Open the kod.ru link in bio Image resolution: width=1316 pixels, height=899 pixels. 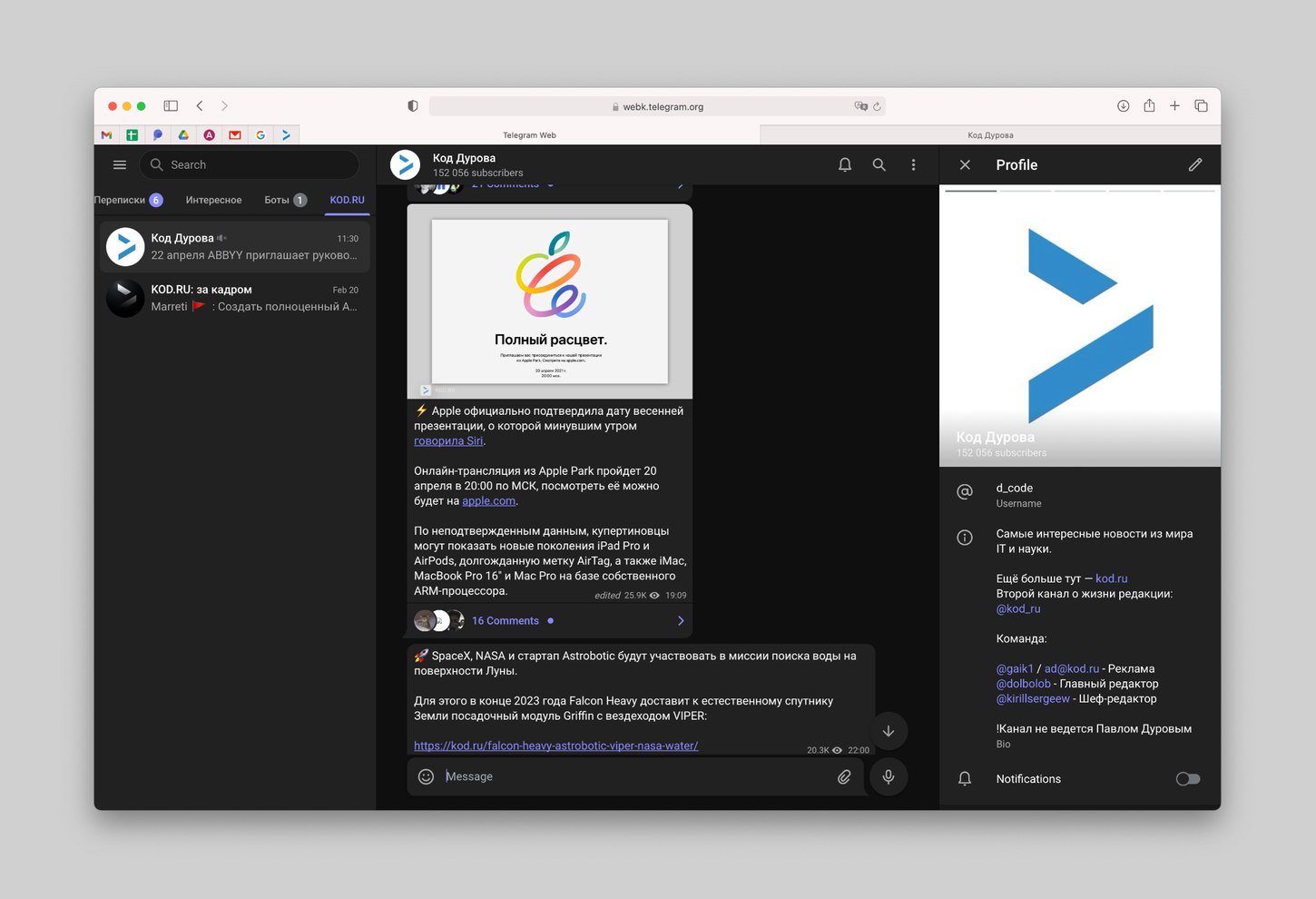click(x=1112, y=578)
